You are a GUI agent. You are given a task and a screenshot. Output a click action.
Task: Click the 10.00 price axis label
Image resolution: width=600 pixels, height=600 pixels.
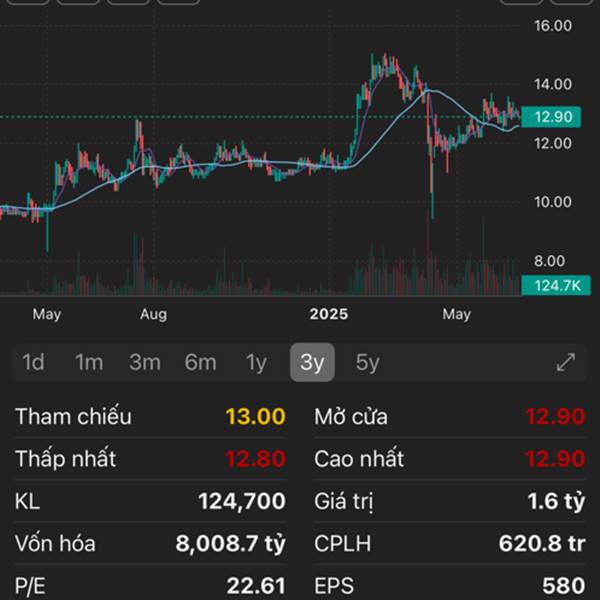tap(553, 202)
